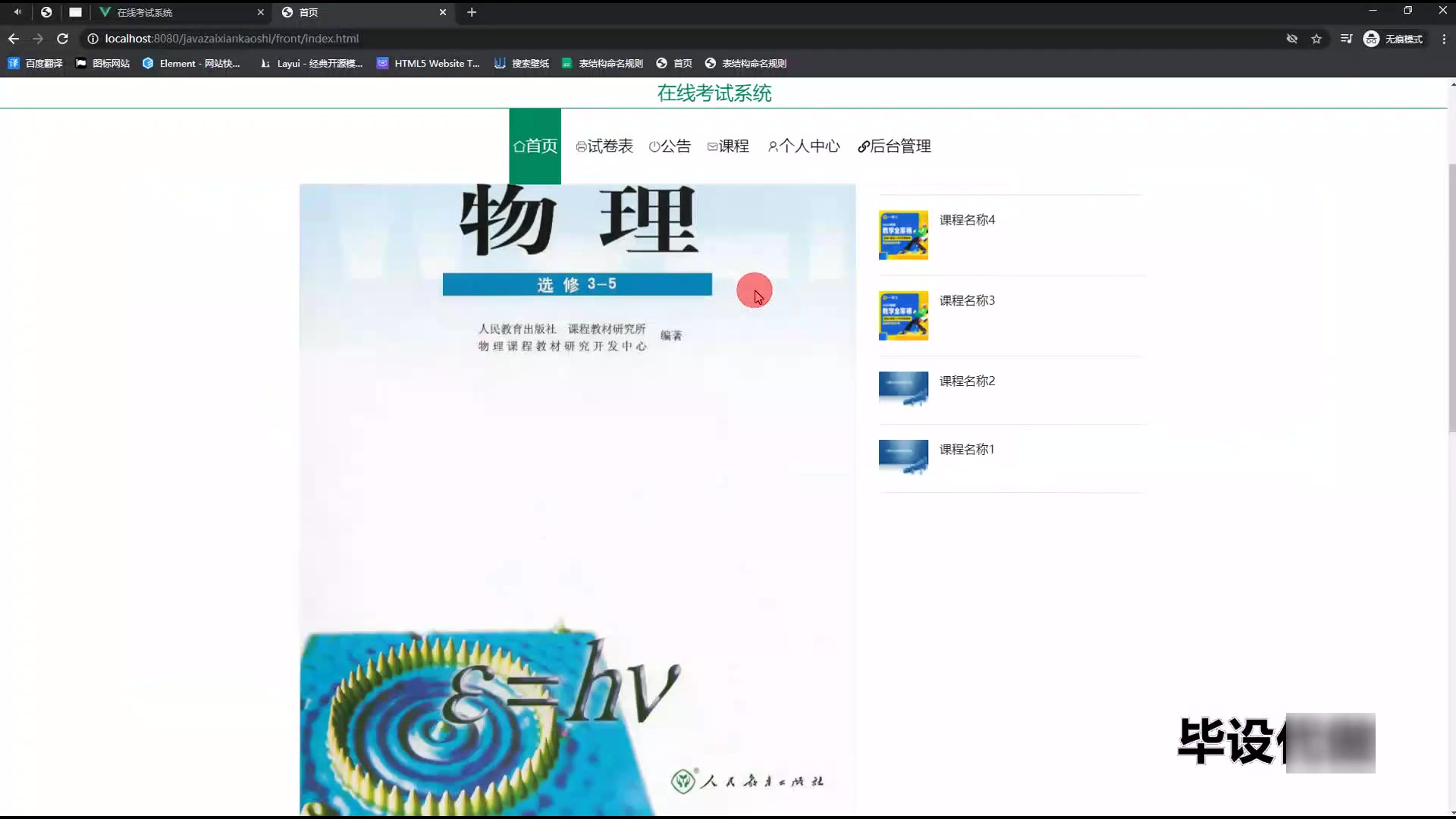The image size is (1456, 819).
Task: Click the site info icon in address bar
Action: tap(93, 39)
